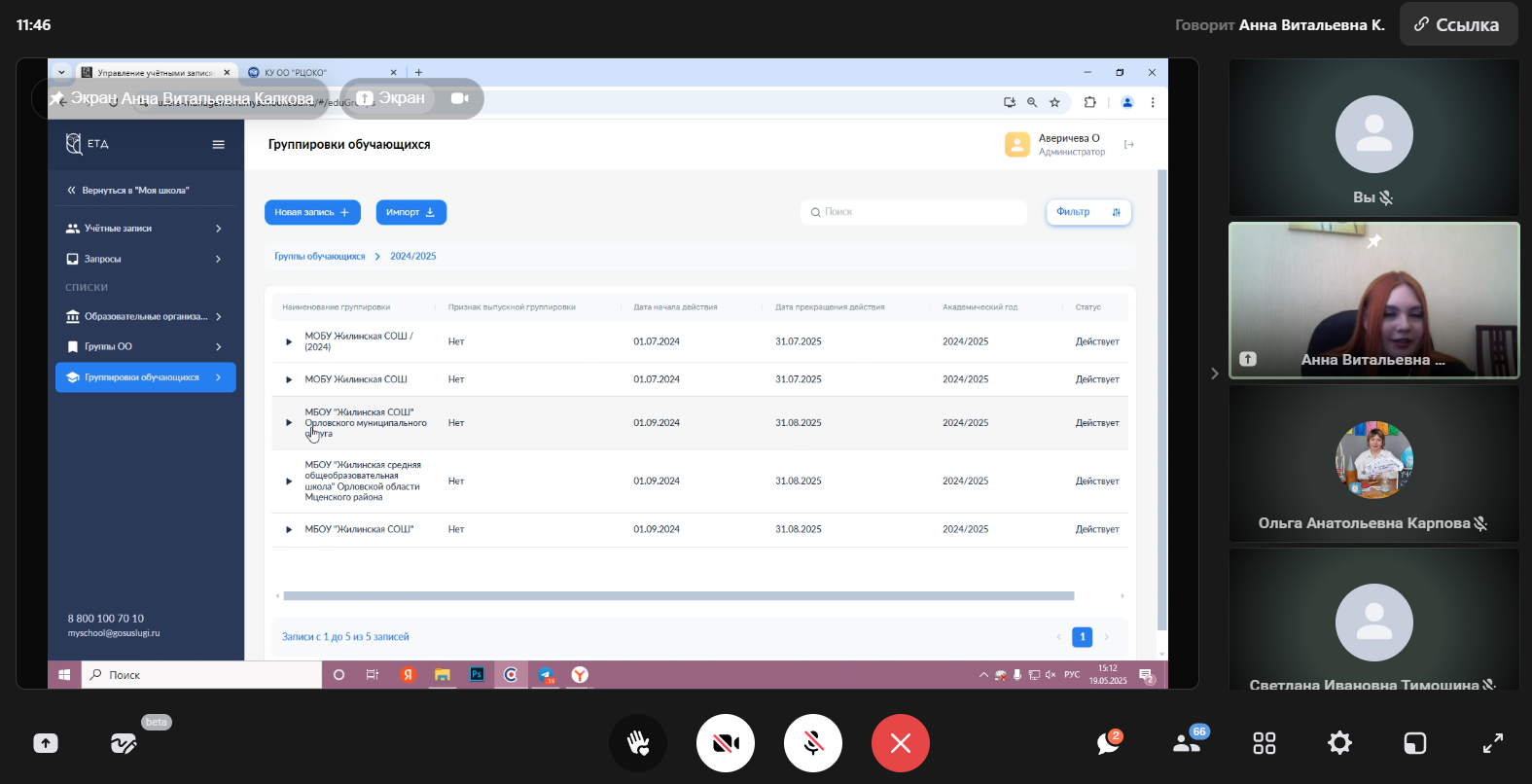The height and width of the screenshot is (784, 1532).
Task: Expand Учётные записи in shared sidebar
Action: pyautogui.click(x=146, y=229)
